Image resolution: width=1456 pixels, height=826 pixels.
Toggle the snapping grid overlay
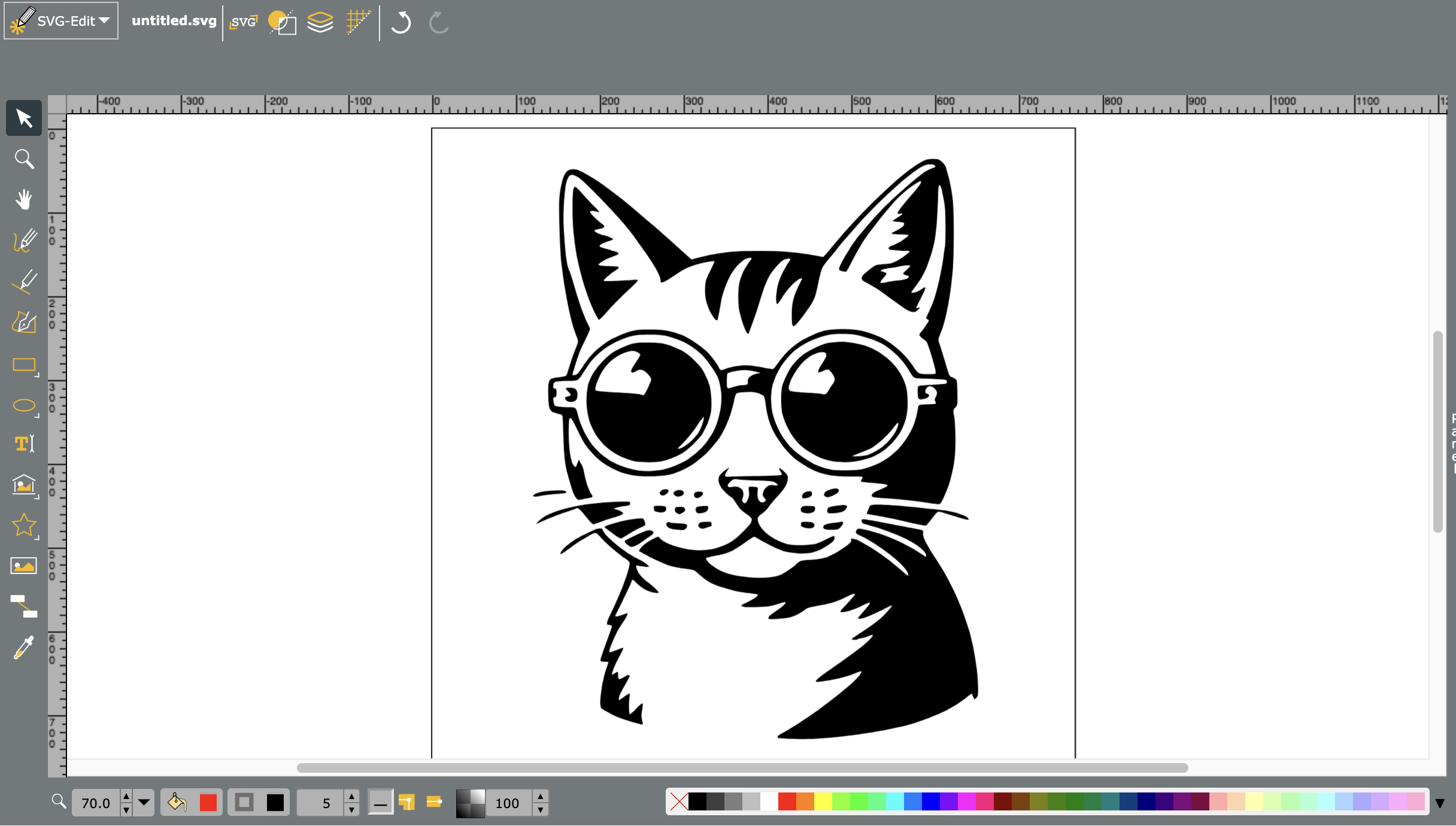point(357,22)
